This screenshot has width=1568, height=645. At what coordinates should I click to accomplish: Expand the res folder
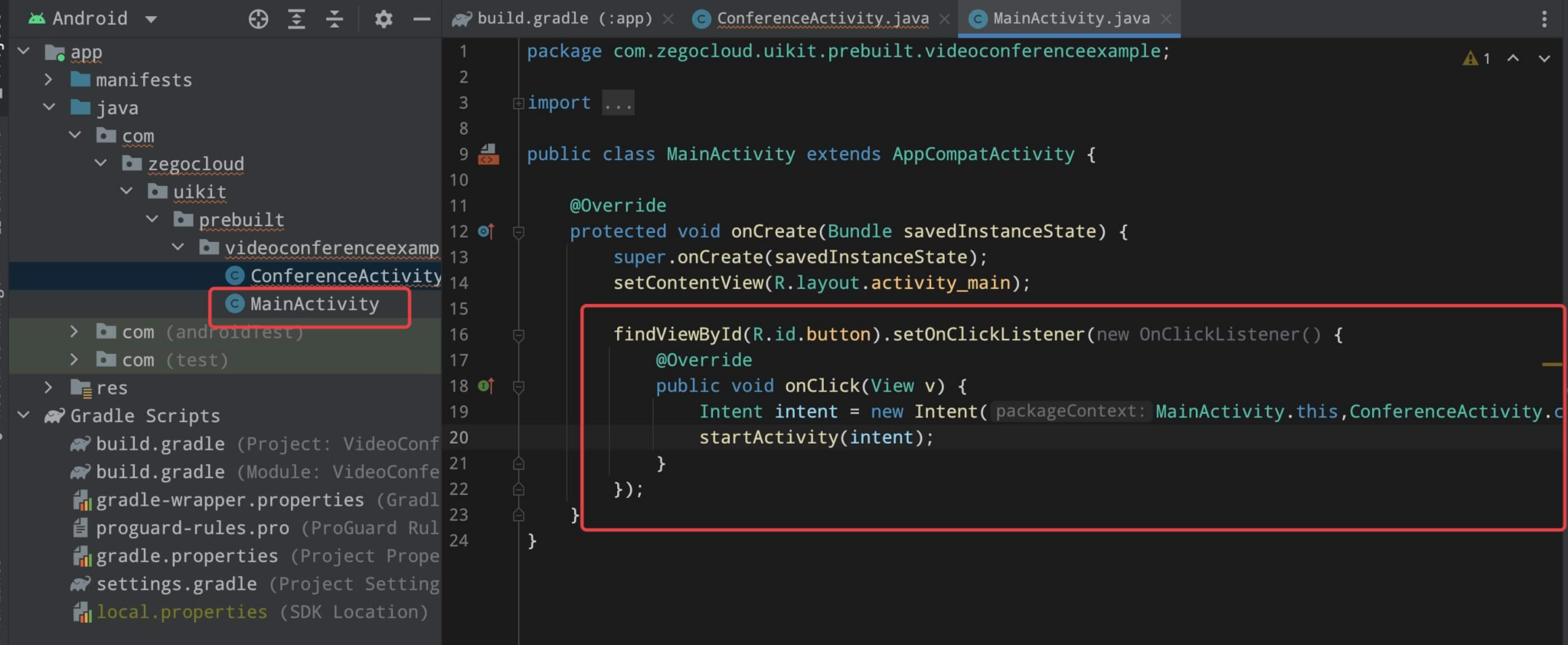(x=48, y=388)
